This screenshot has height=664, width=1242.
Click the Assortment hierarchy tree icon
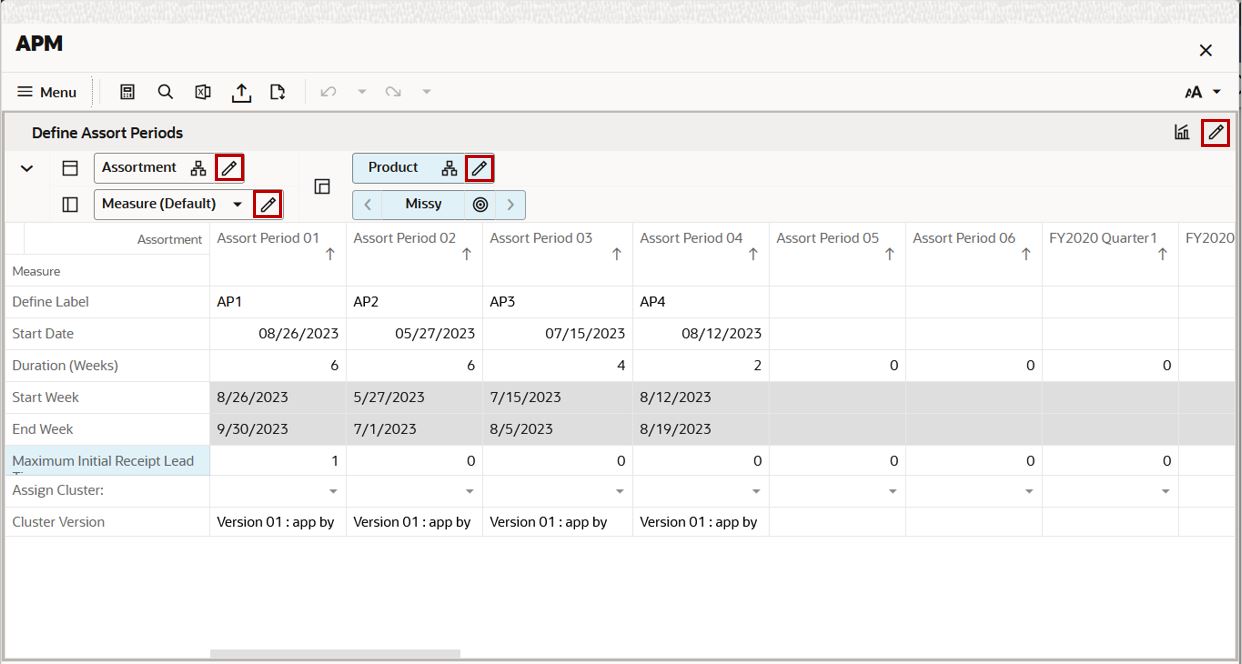[x=196, y=167]
